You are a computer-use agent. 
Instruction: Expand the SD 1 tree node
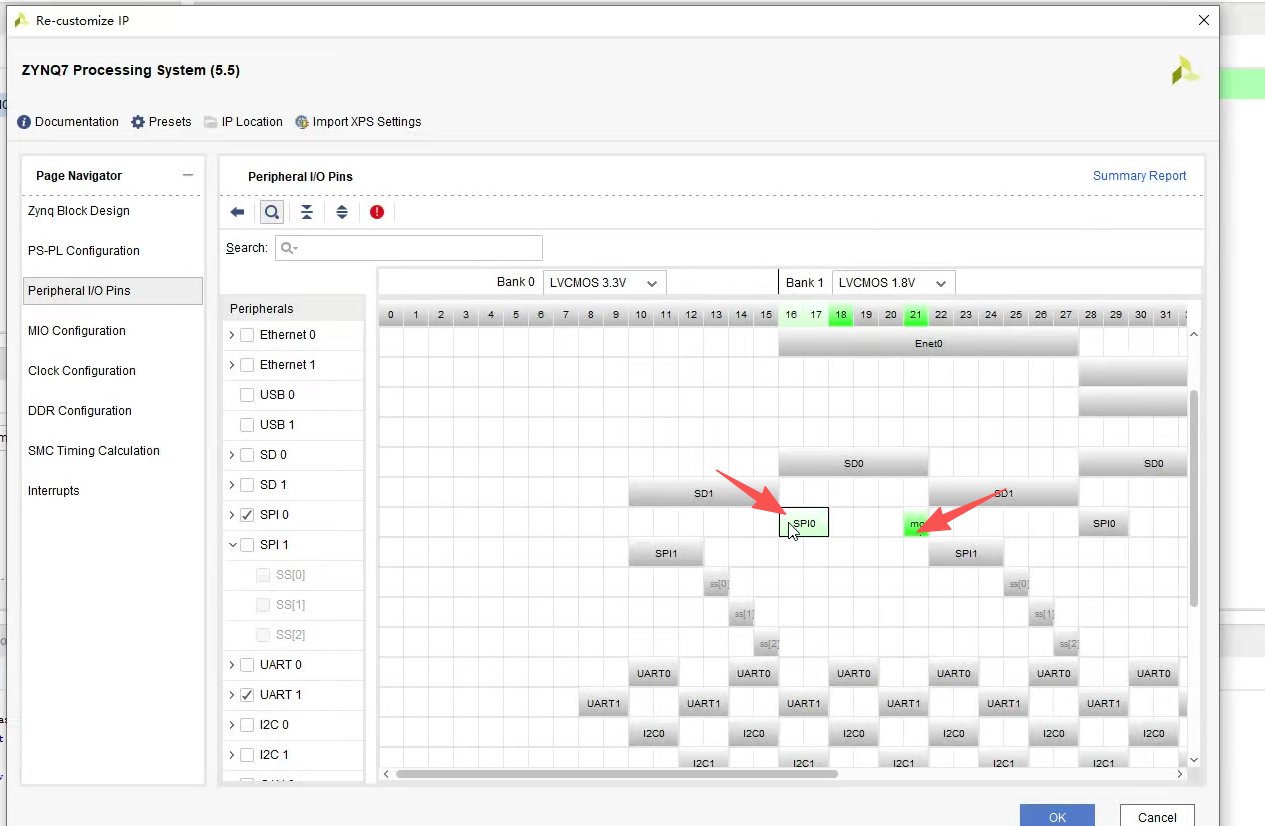click(232, 485)
